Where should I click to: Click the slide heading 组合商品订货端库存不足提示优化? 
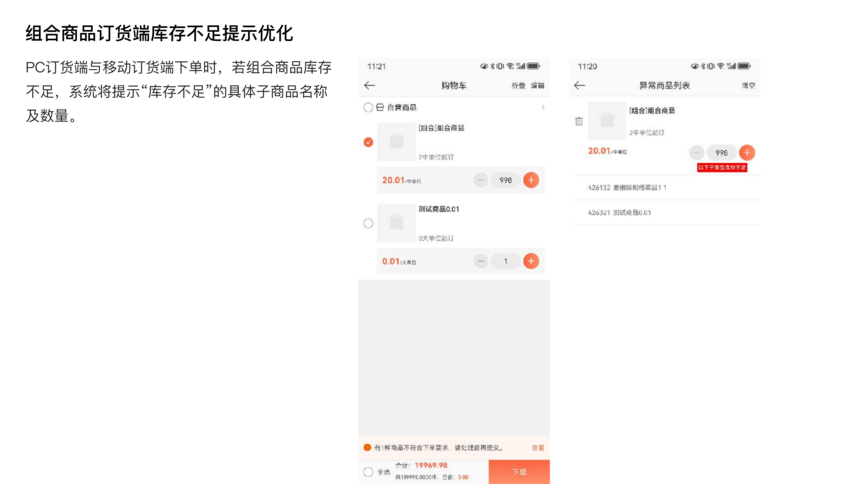159,33
